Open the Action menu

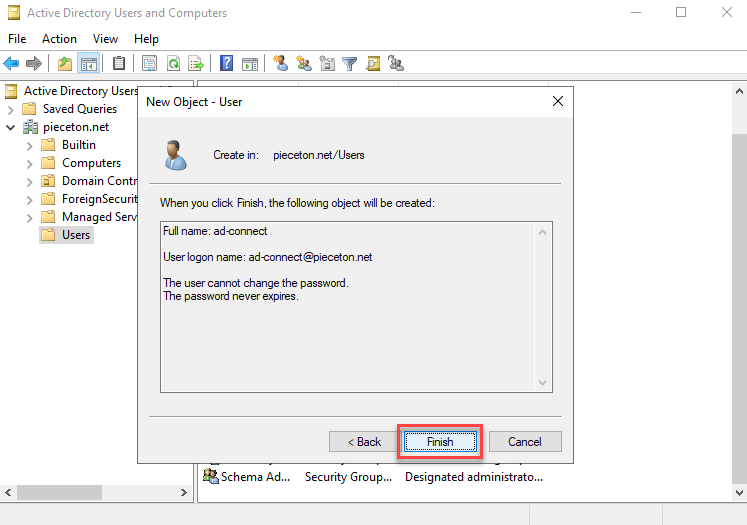point(59,39)
